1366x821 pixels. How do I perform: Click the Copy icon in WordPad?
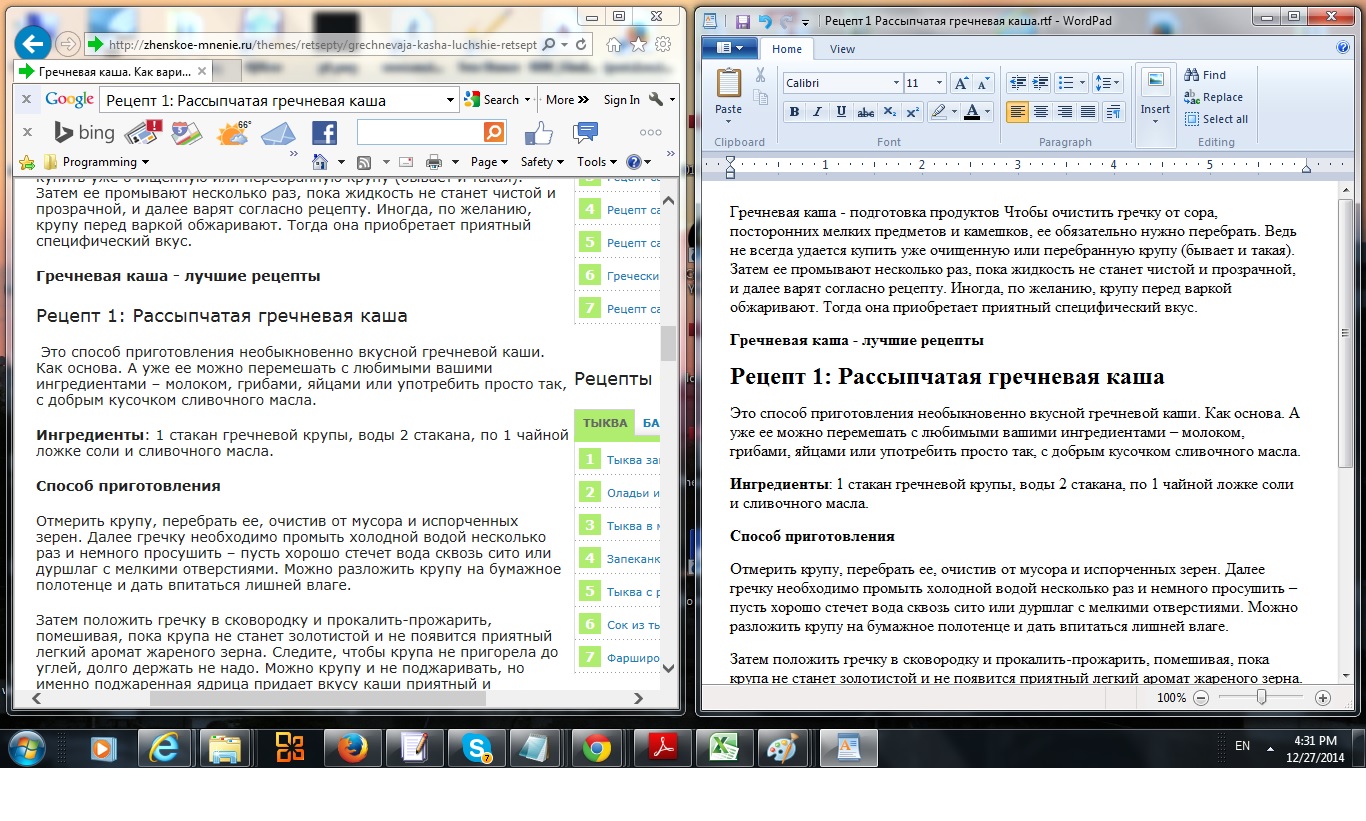(x=760, y=97)
